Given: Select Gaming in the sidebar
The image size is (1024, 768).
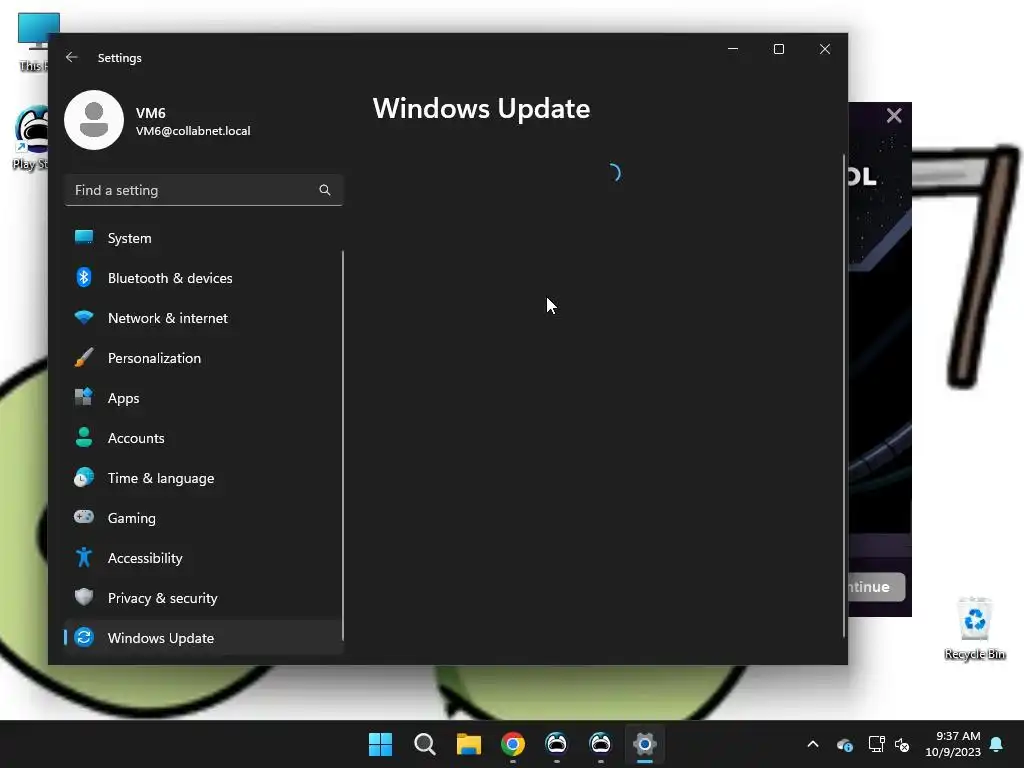Looking at the screenshot, I should [203, 518].
